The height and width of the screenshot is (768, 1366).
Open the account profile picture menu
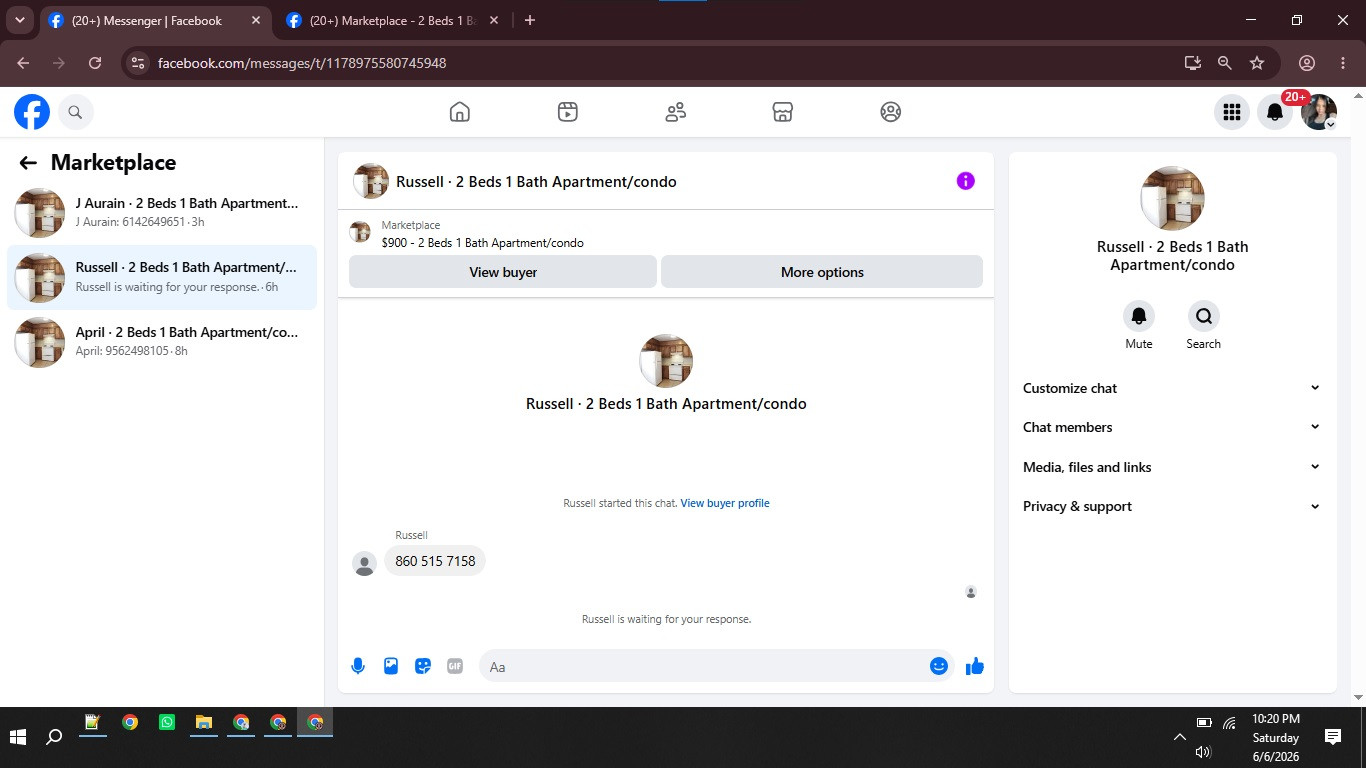point(1319,112)
